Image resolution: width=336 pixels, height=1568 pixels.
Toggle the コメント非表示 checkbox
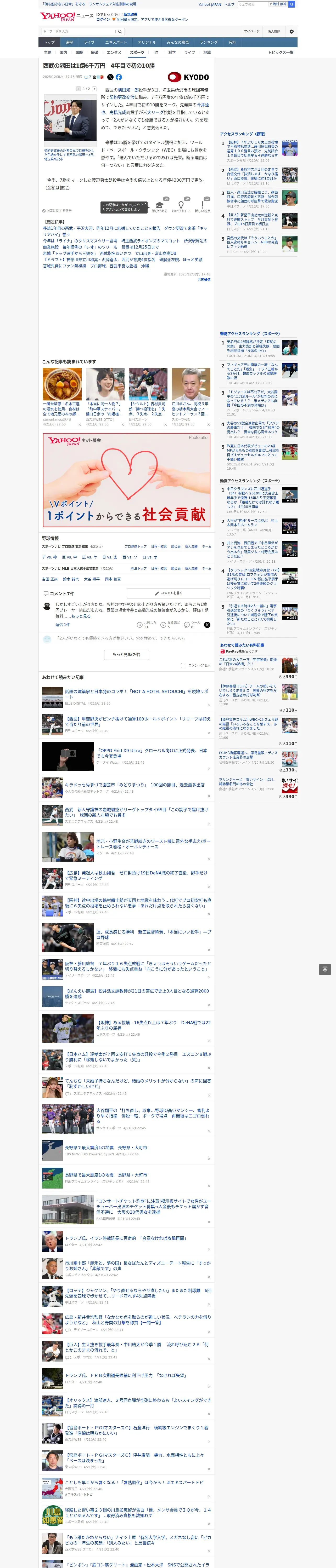point(183,666)
